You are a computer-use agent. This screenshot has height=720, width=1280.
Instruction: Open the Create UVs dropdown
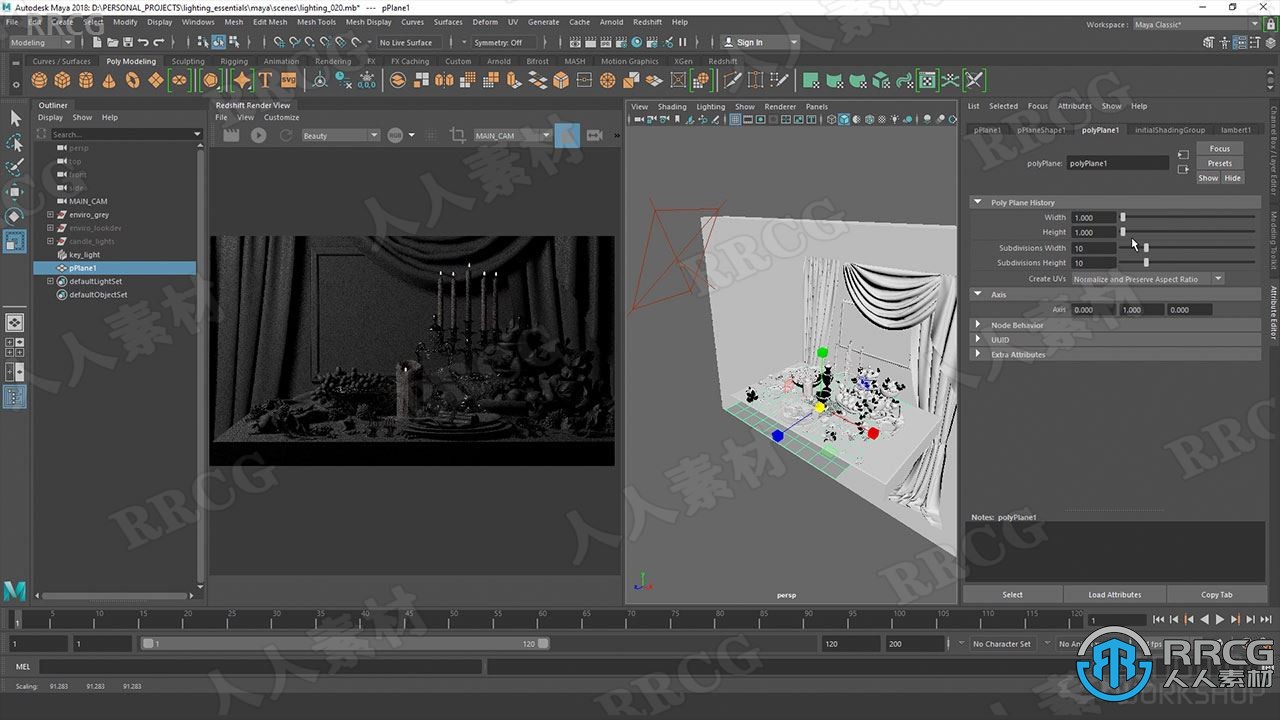1148,279
